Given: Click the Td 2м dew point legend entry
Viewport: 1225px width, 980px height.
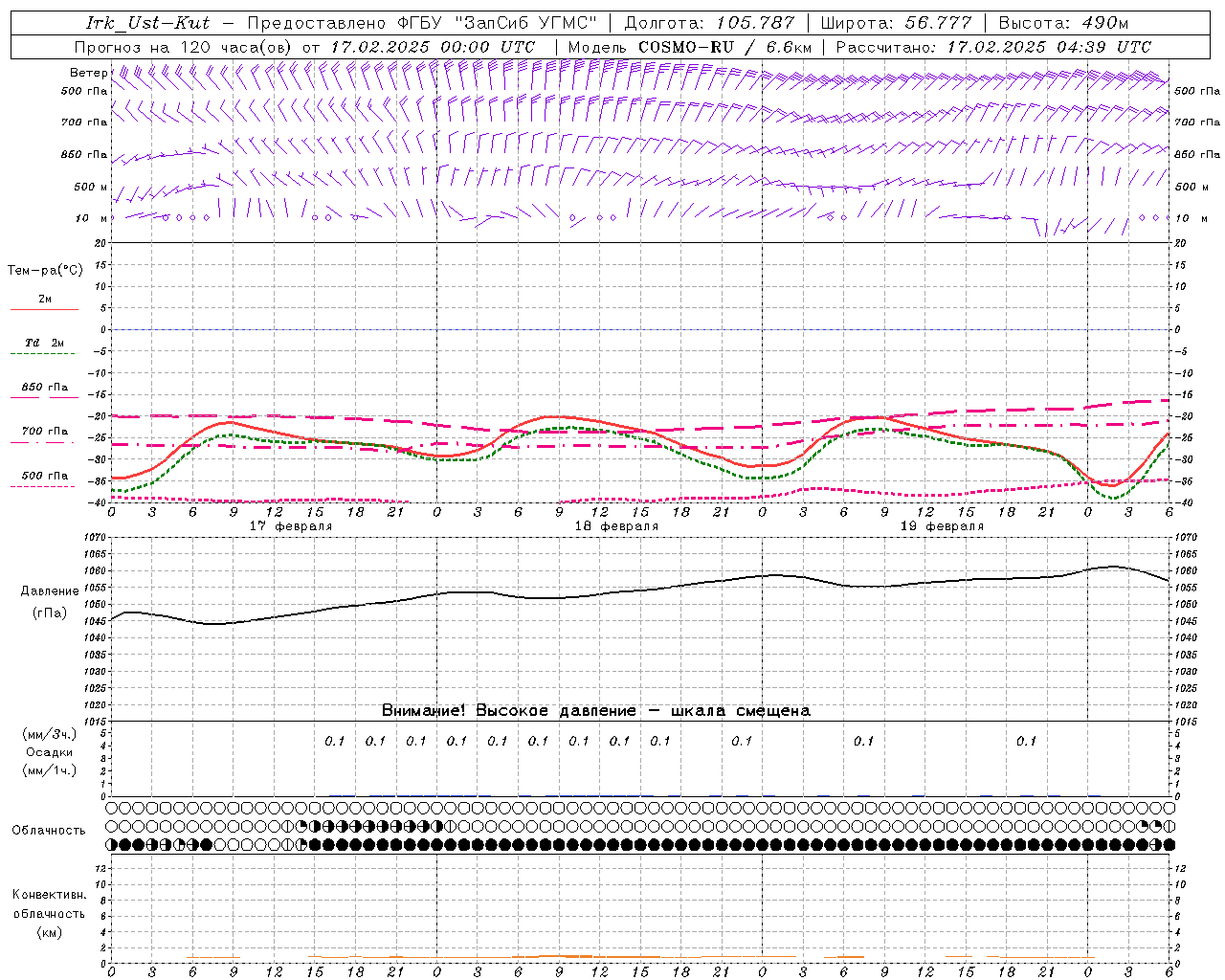Looking at the screenshot, I should [45, 343].
